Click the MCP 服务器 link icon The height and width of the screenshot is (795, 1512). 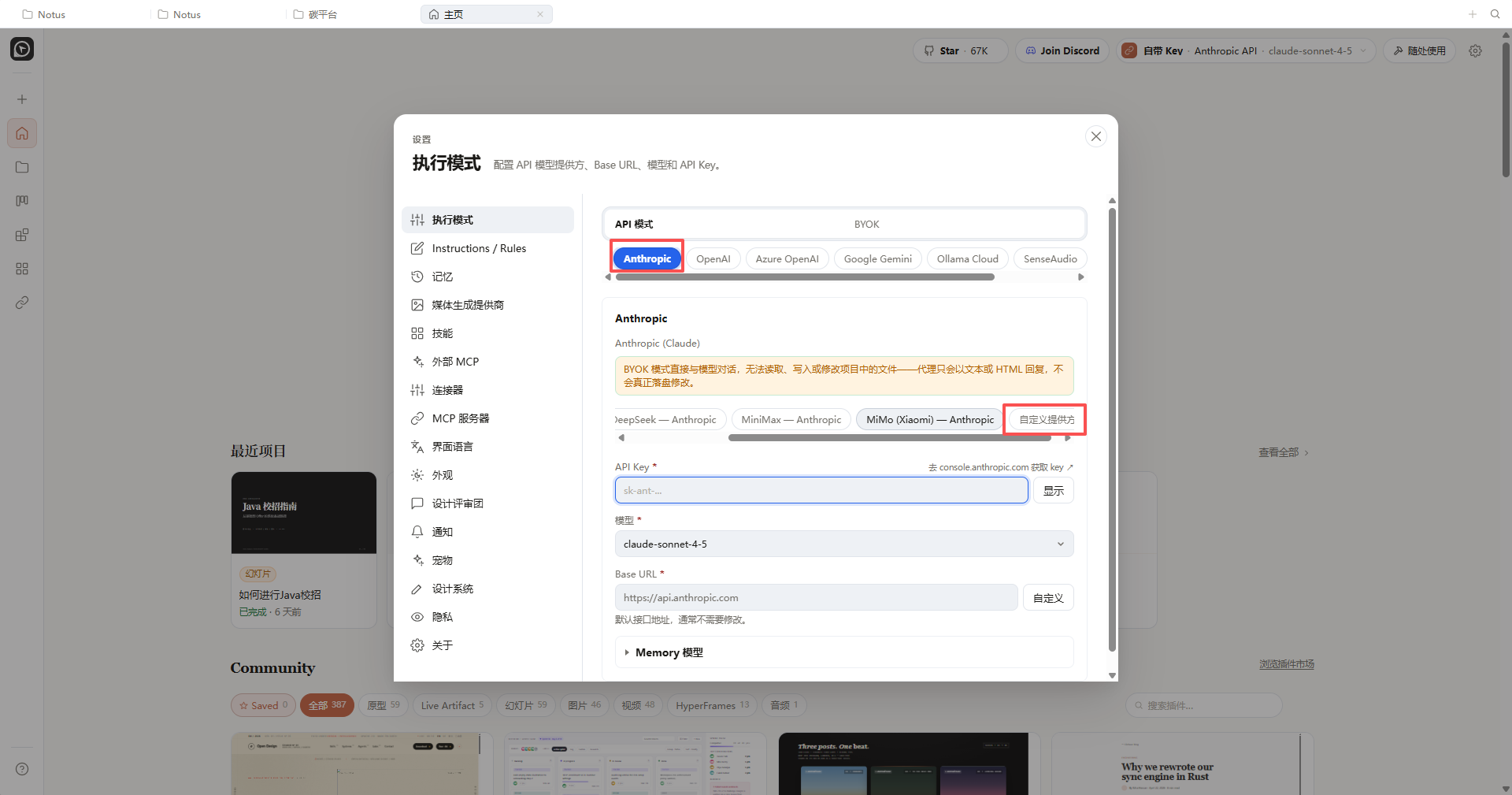(417, 418)
